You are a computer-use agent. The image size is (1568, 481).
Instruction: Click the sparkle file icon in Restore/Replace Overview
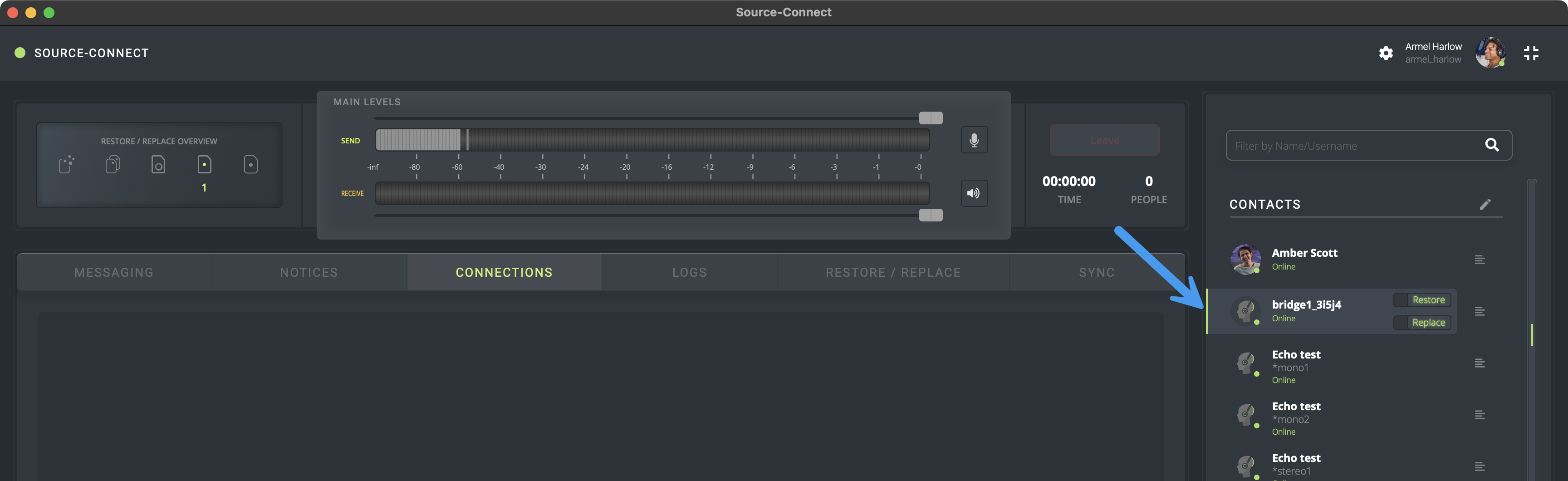coord(66,164)
